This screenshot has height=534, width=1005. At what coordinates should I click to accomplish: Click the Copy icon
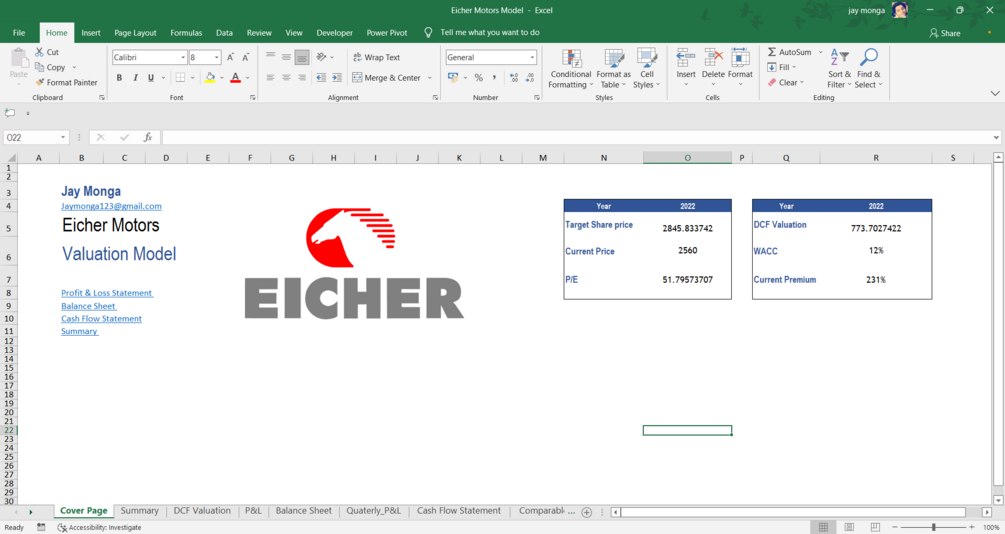(x=40, y=67)
